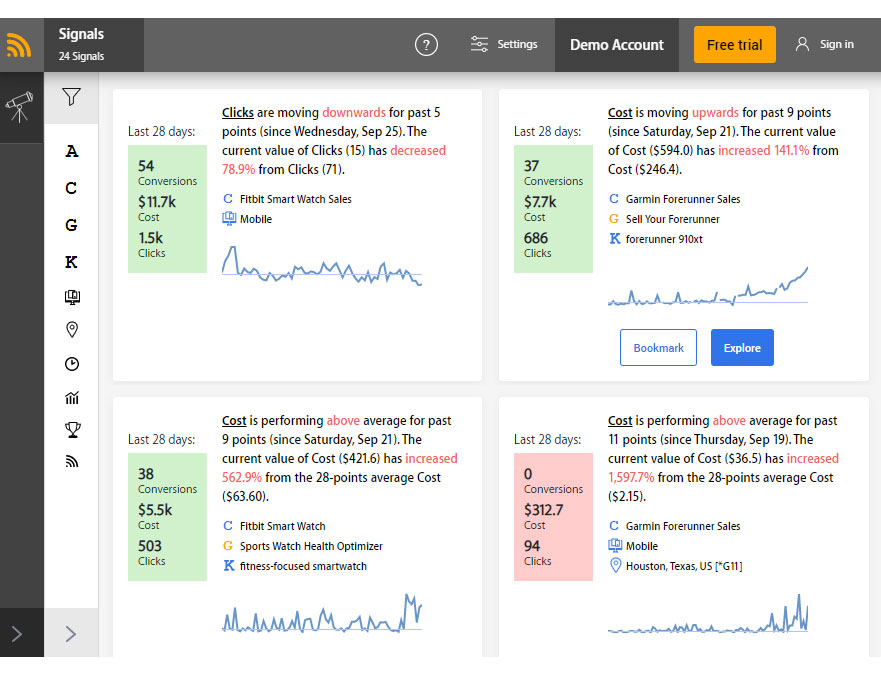Image resolution: width=881 pixels, height=677 pixels.
Task: Click the green stats box showing 38 Conversions
Action: point(167,517)
